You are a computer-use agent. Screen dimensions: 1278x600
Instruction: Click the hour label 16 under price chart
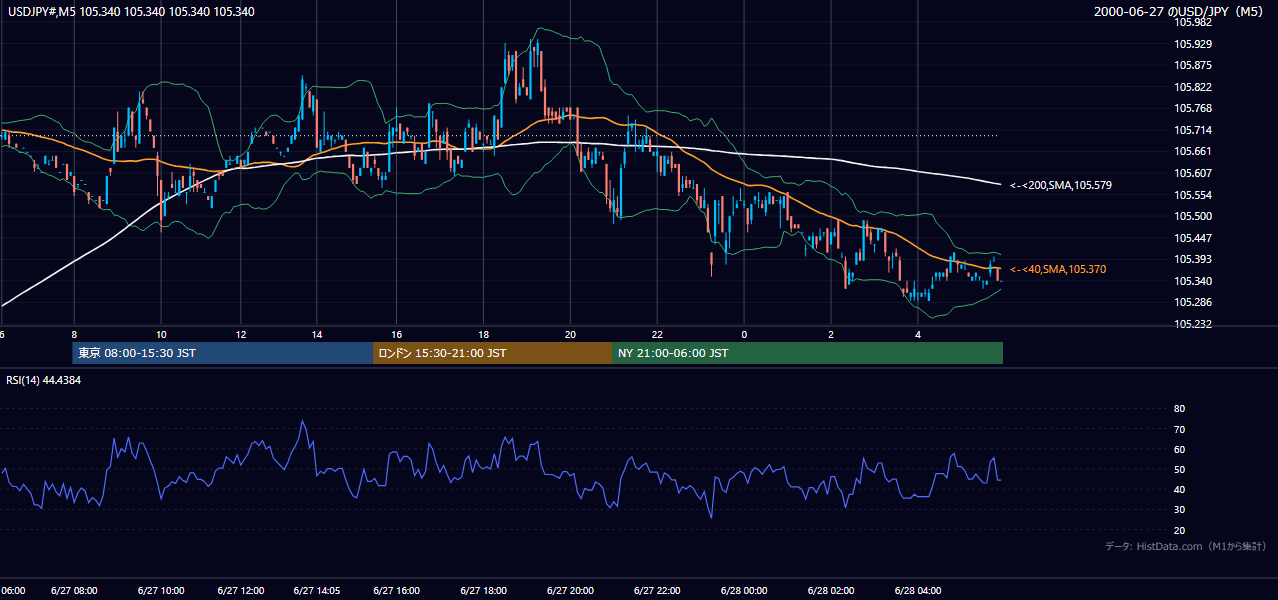(396, 334)
